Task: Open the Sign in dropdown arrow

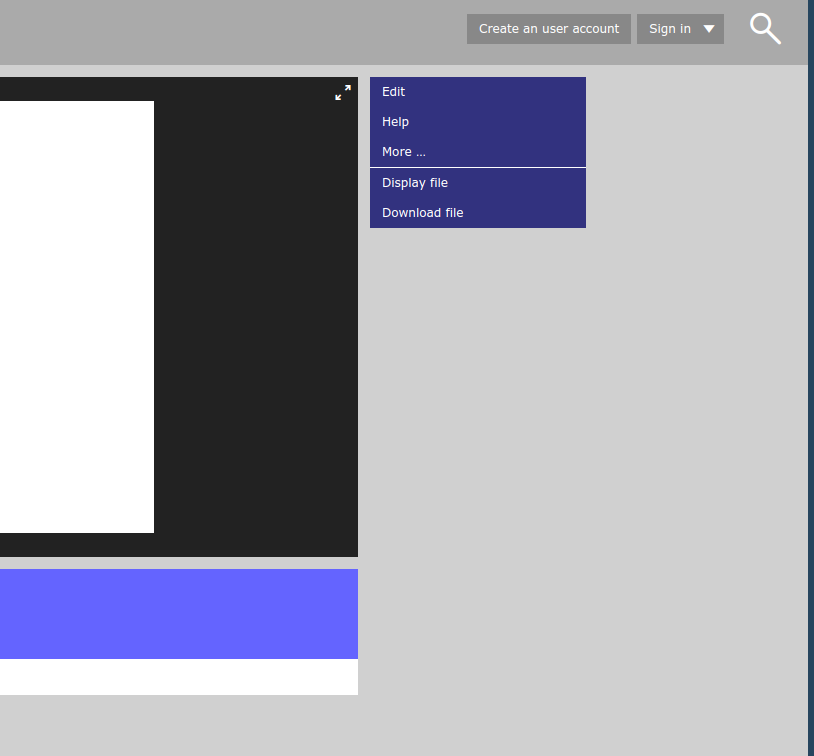Action: coord(709,29)
